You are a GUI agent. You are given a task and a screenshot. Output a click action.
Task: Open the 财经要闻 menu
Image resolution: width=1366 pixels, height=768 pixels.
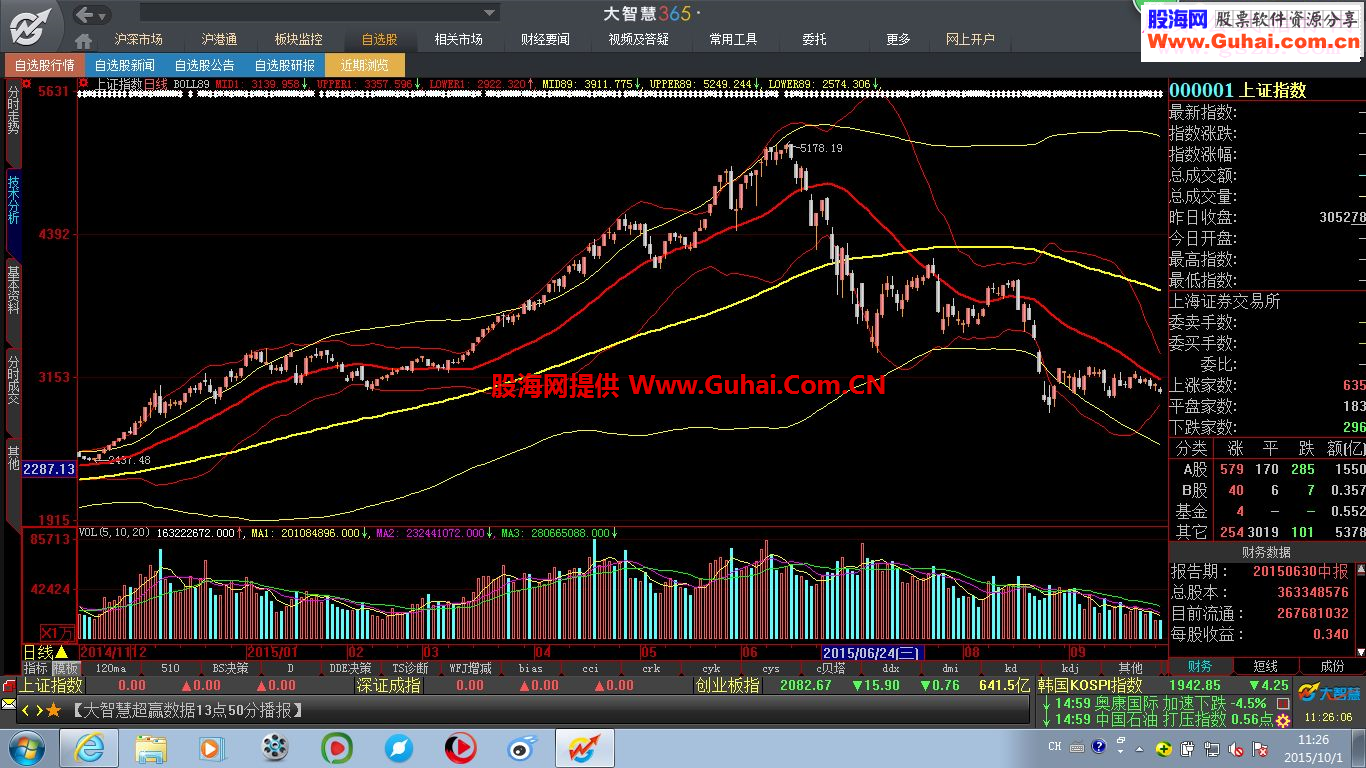[x=545, y=40]
